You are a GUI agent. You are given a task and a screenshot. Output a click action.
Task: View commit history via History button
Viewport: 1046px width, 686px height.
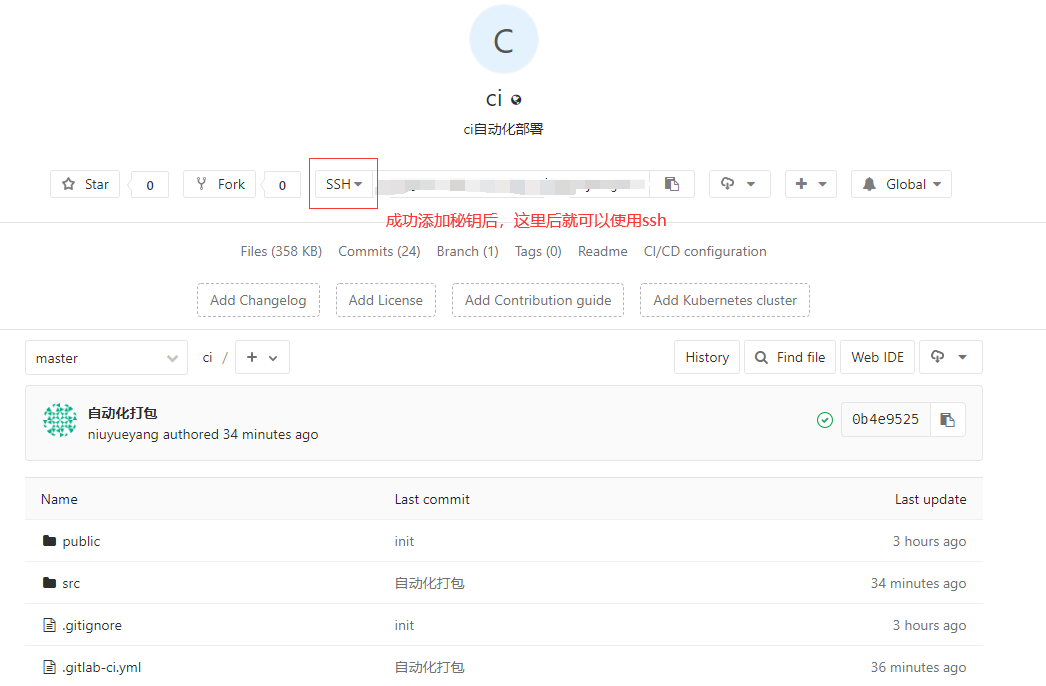[x=706, y=357]
